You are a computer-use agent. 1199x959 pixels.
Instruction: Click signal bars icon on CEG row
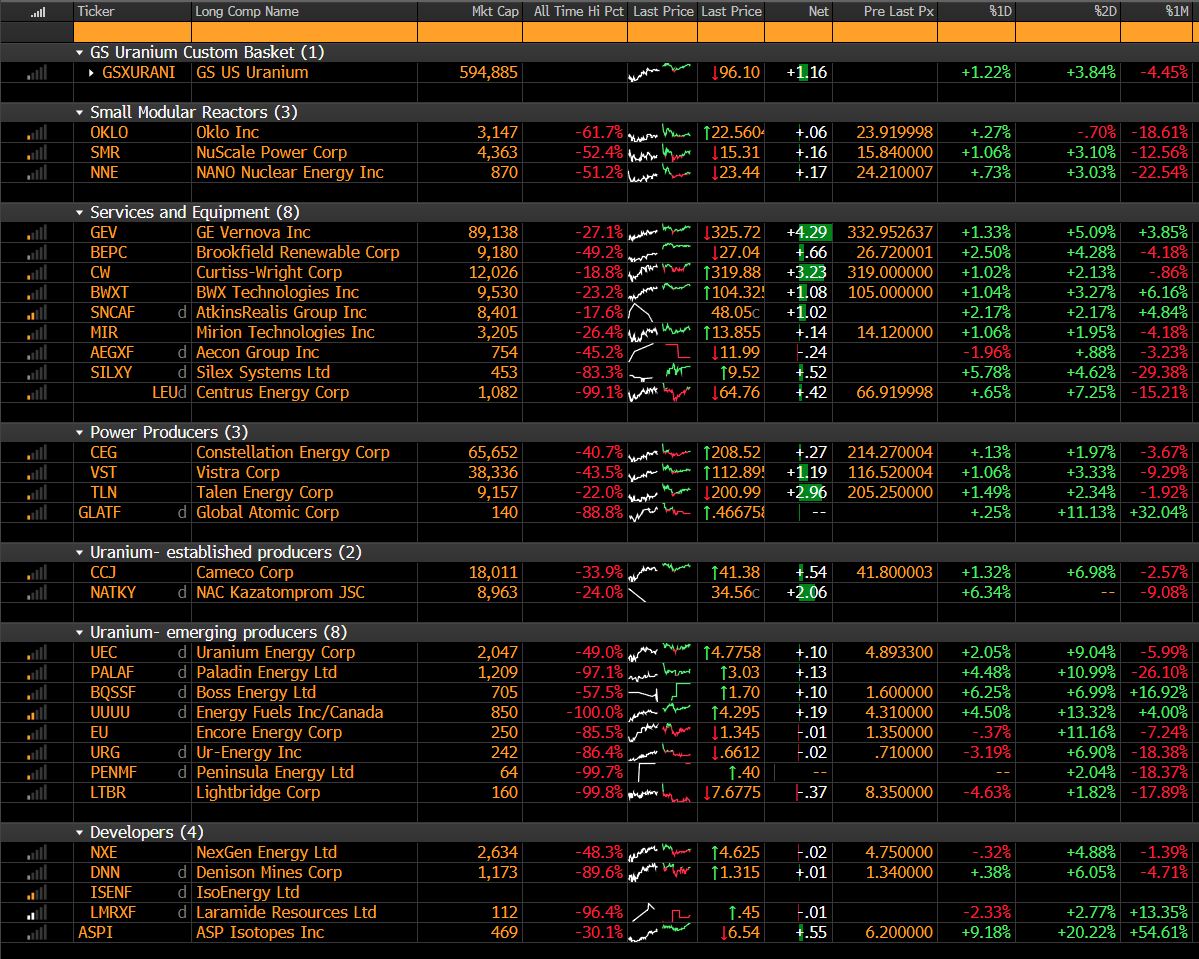36,453
